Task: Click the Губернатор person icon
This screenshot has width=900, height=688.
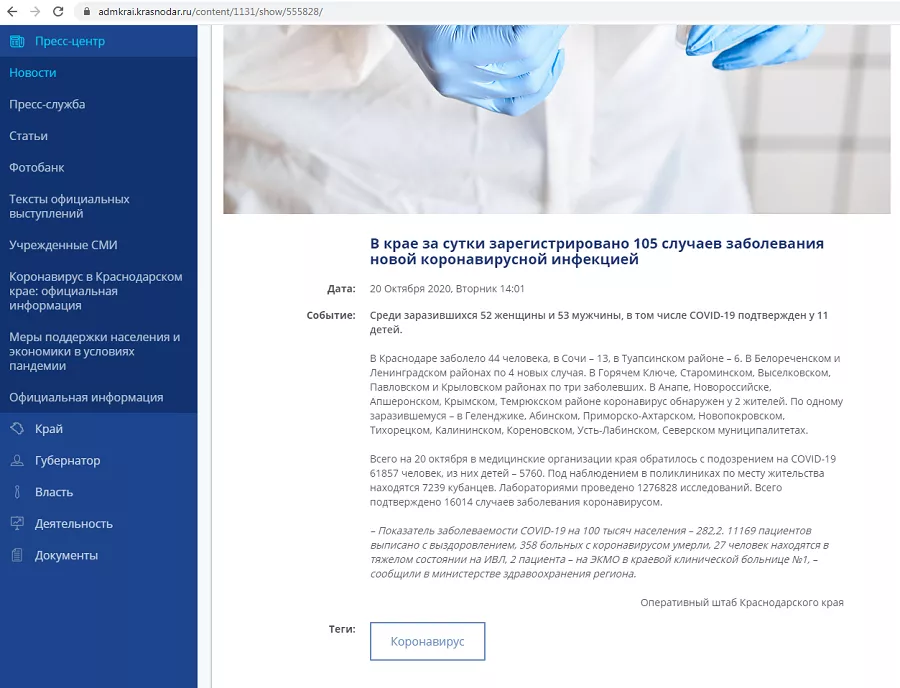Action: [x=16, y=461]
